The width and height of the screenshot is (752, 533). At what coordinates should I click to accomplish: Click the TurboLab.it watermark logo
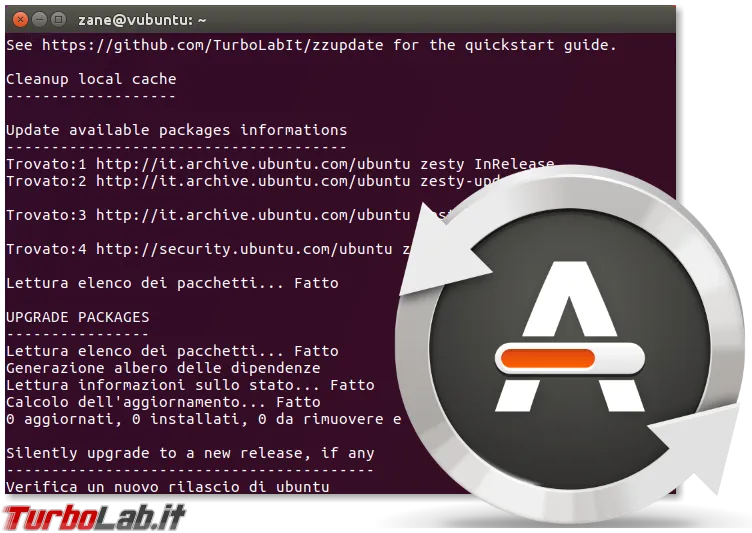[x=93, y=516]
